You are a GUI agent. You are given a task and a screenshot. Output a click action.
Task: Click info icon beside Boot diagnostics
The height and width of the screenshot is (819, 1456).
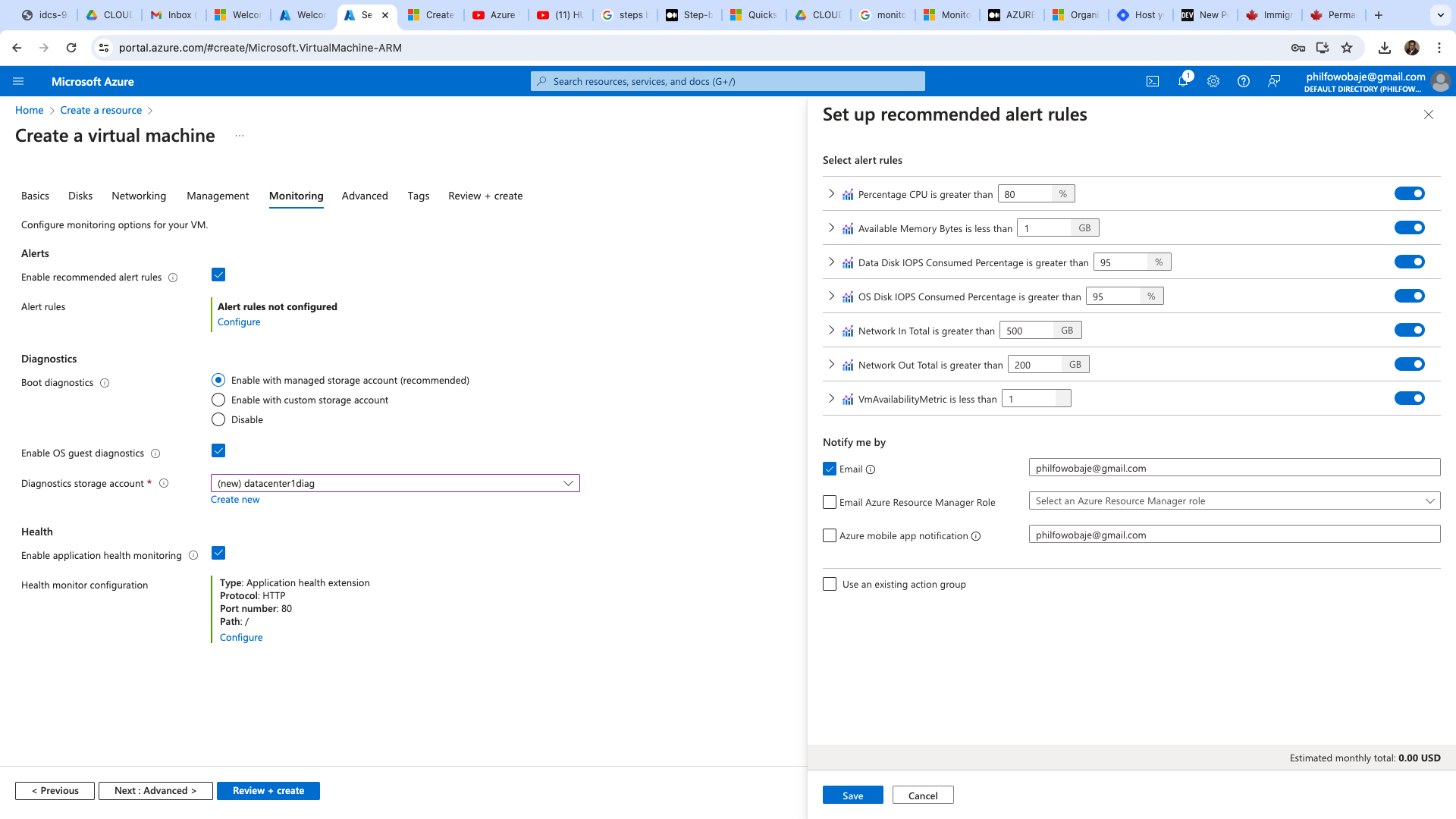[x=105, y=383]
